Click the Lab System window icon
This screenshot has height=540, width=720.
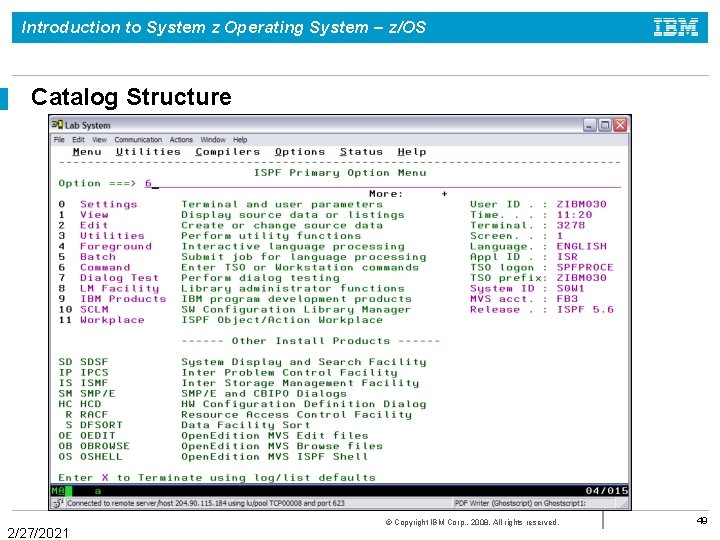(x=57, y=125)
